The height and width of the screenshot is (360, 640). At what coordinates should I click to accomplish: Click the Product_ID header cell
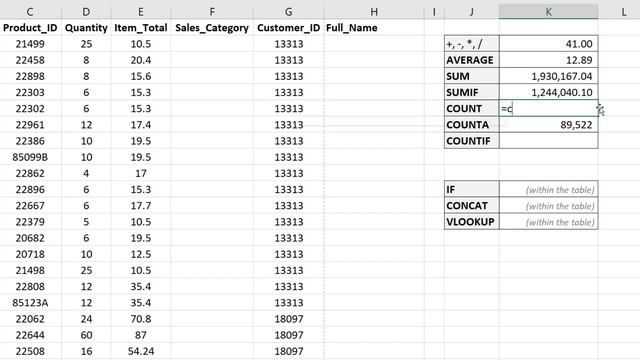tap(30, 28)
